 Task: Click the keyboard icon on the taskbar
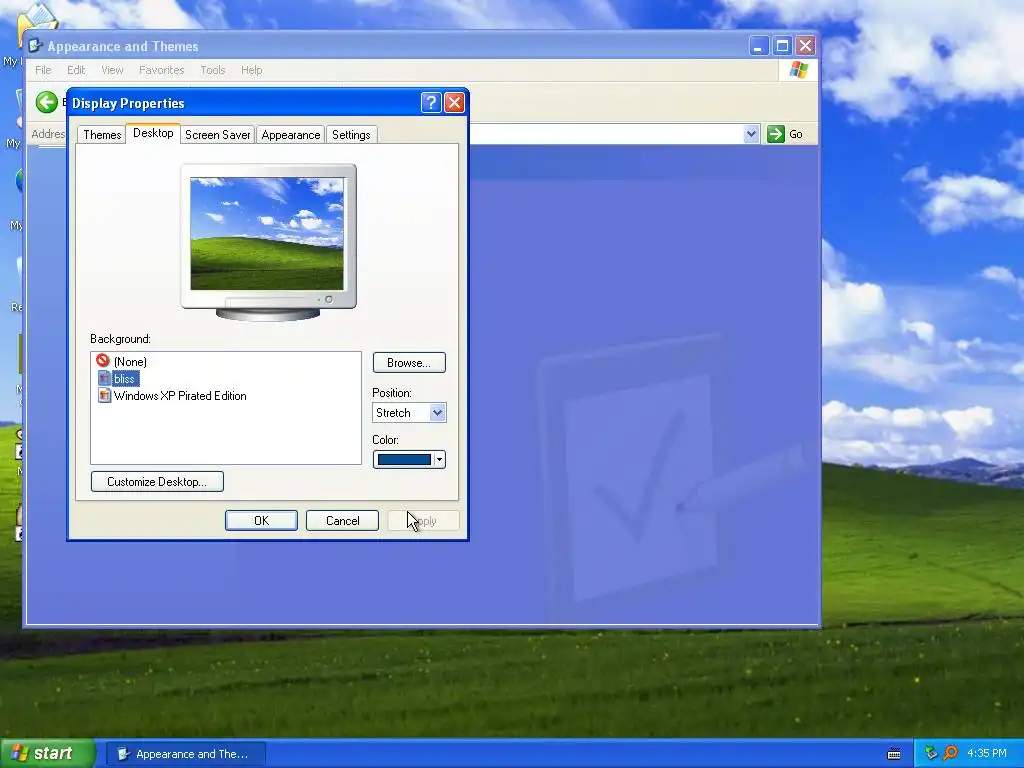coord(894,754)
